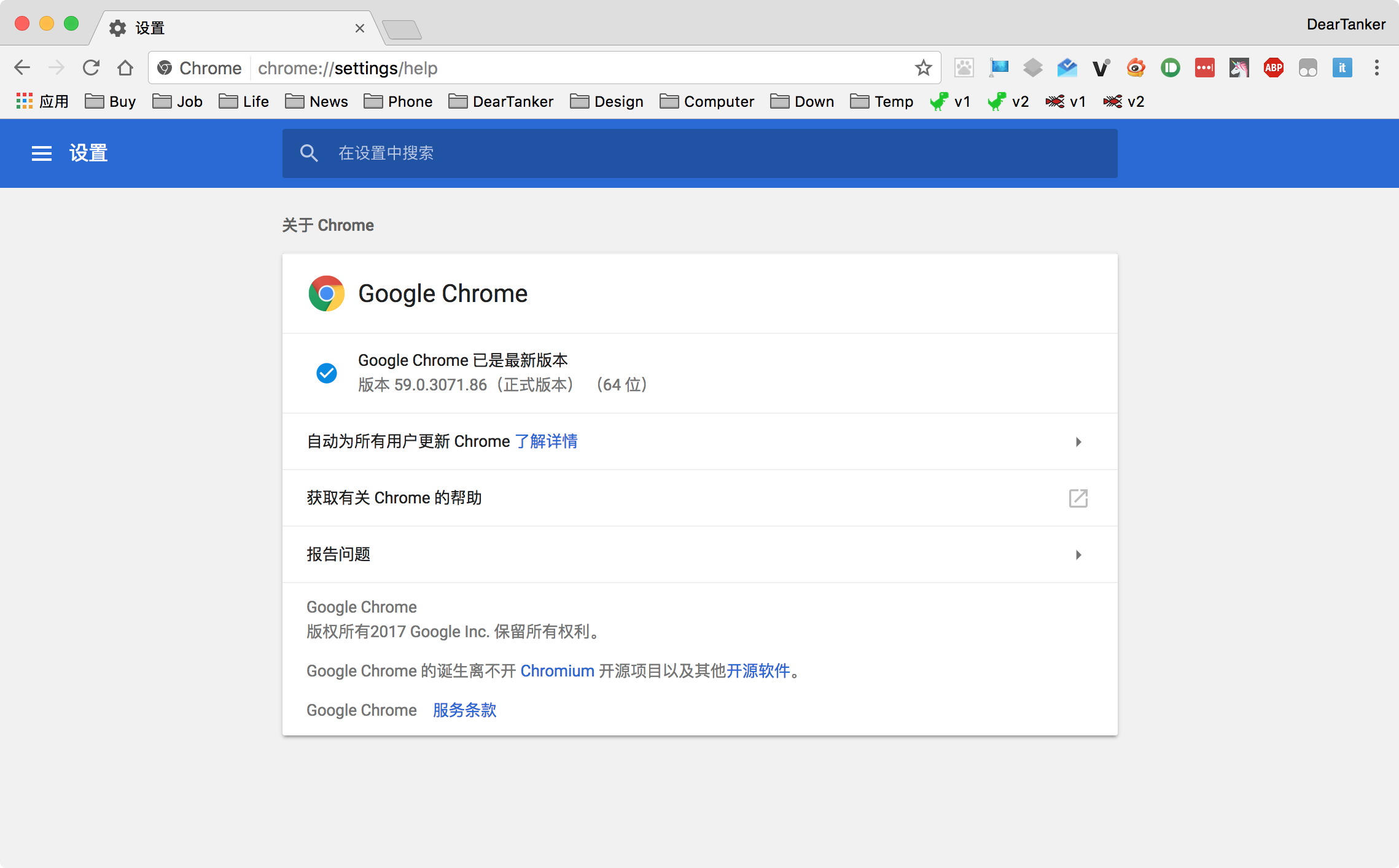Screen dimensions: 1399x868
Task: Click the 获取有关 Chrome 的帮助 row
Action: (x=700, y=498)
